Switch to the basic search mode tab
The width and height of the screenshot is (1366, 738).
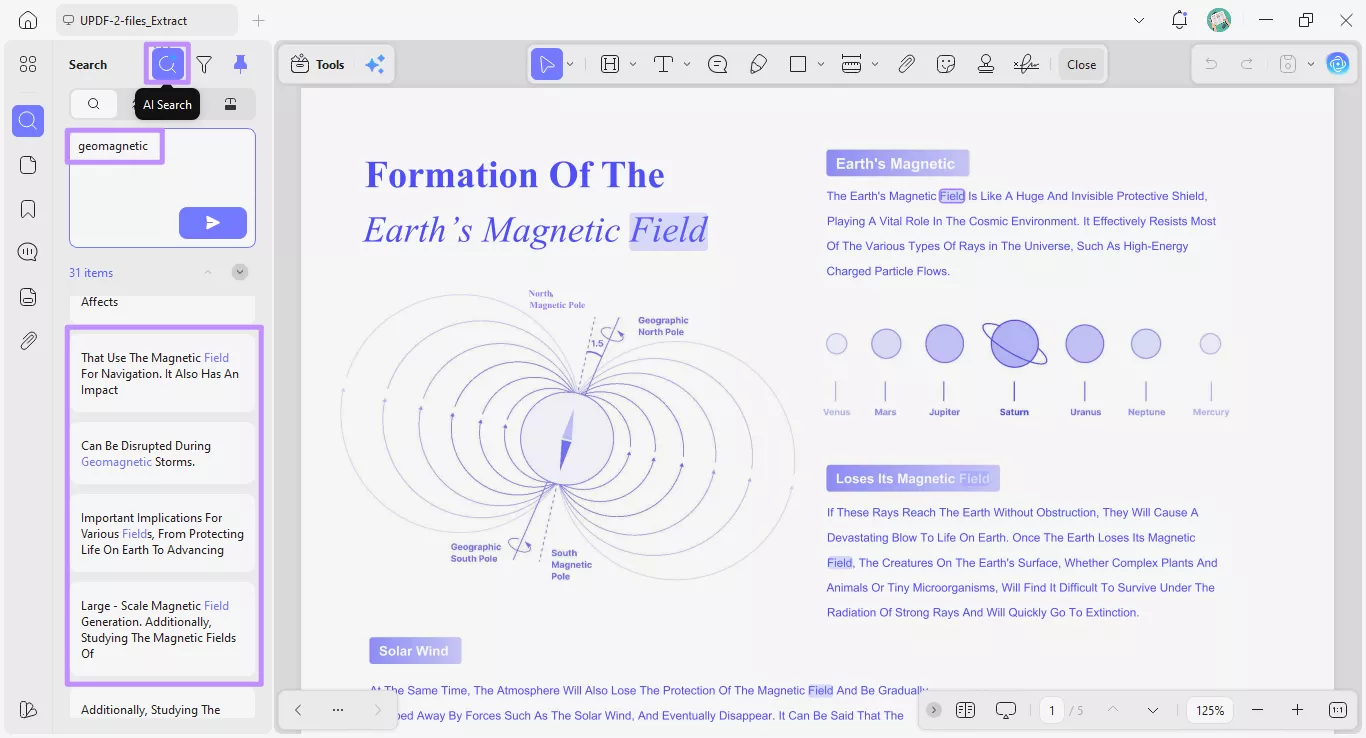(94, 104)
